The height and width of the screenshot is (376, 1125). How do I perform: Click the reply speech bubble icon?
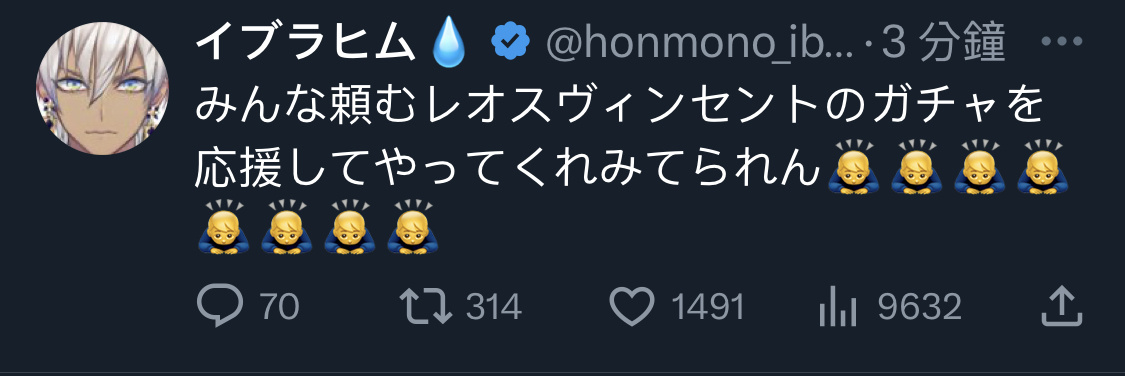(220, 307)
